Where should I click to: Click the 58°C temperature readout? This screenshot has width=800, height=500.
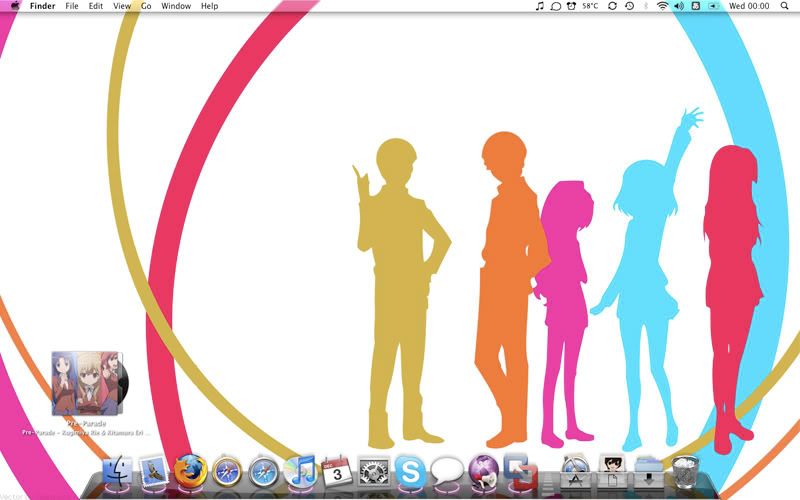coord(590,6)
